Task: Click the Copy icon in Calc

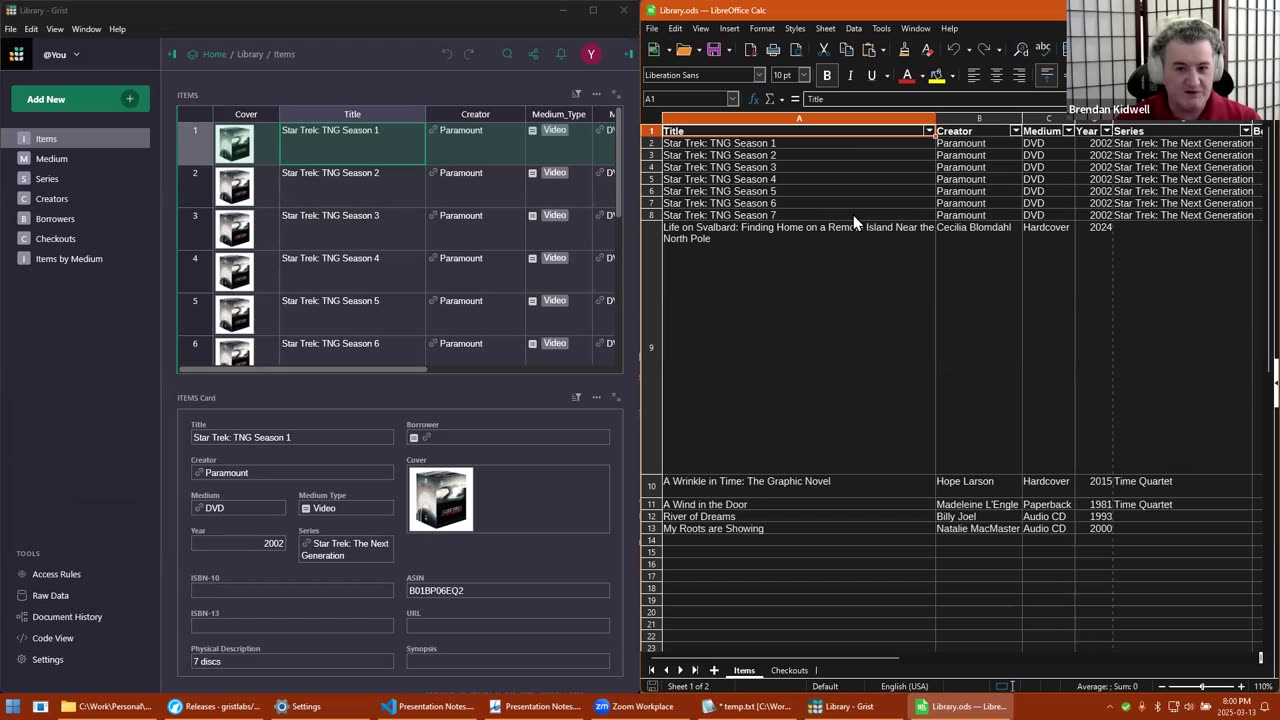Action: [846, 49]
